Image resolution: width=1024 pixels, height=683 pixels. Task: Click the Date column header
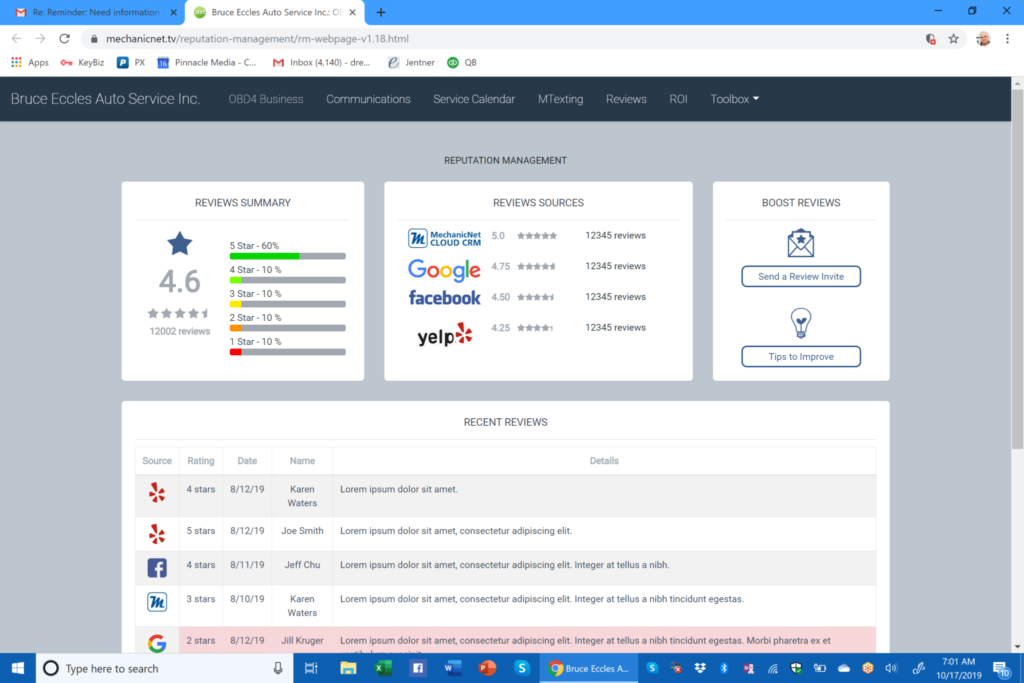pos(247,461)
